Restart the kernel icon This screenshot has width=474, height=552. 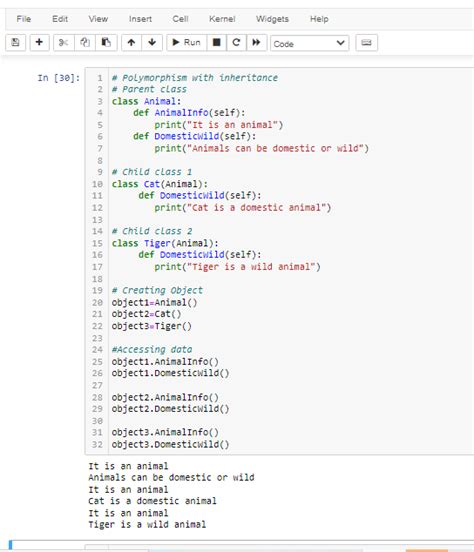pos(236,43)
